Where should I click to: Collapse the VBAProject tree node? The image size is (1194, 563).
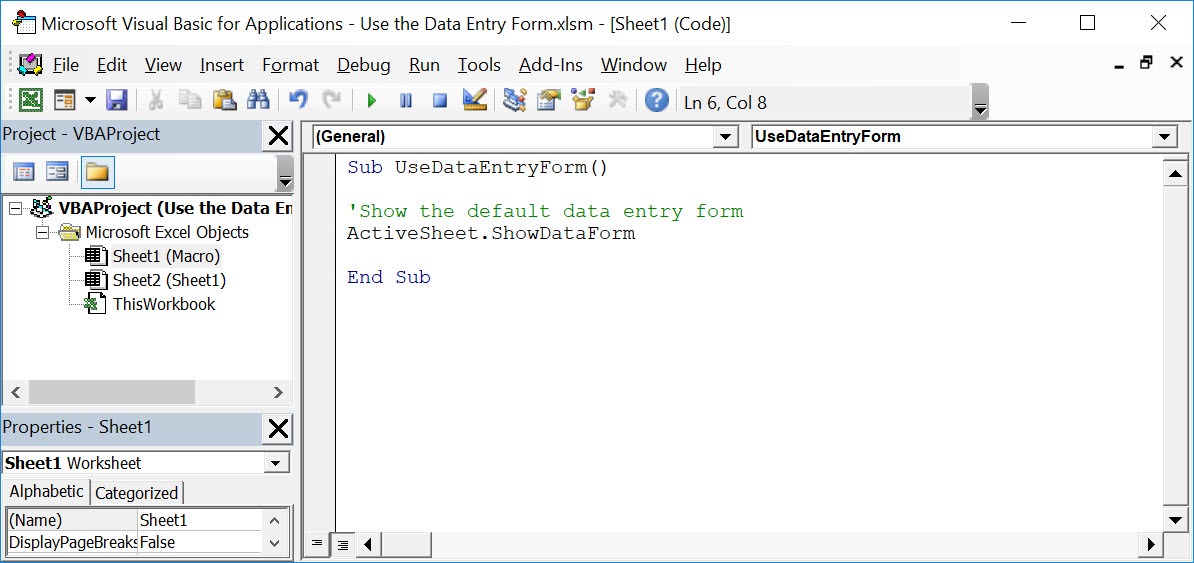14,209
